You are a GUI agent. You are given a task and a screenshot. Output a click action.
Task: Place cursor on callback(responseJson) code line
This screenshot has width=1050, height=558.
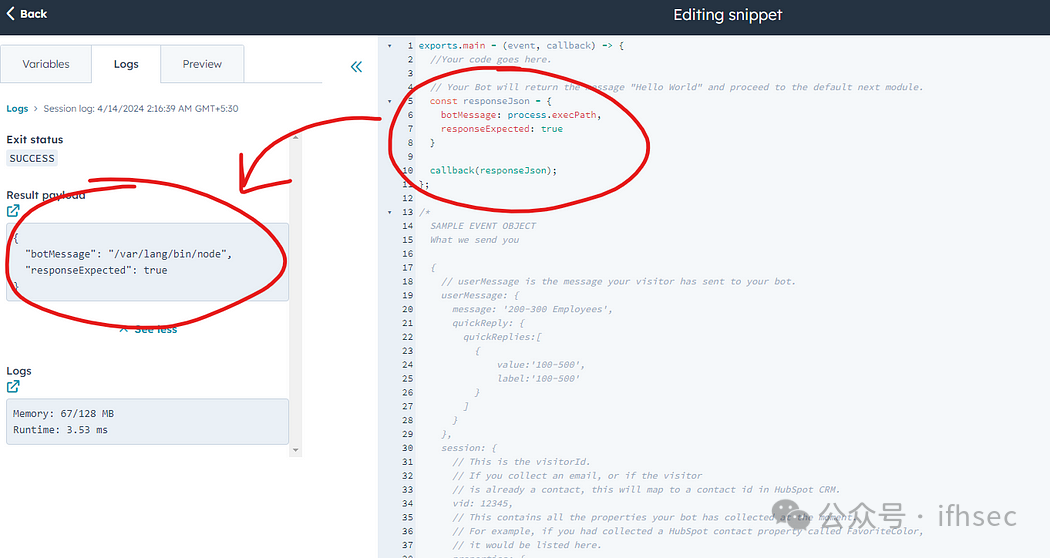tap(494, 170)
